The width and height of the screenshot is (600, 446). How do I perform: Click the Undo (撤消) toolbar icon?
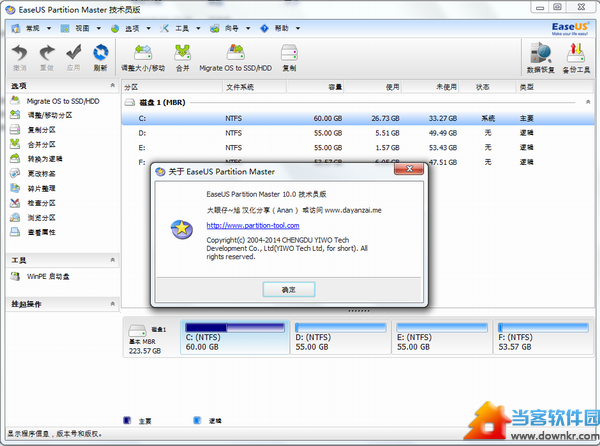[20, 53]
